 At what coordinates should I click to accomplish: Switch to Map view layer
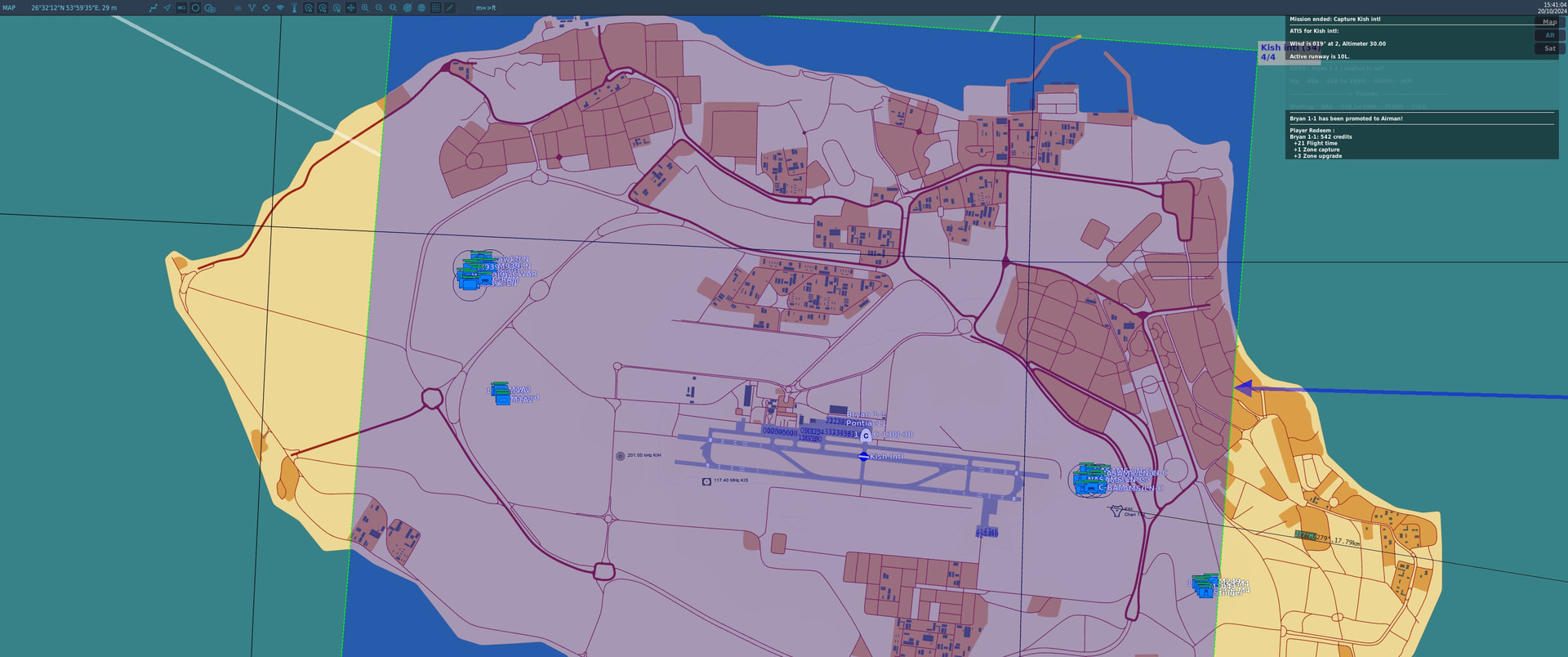(1549, 22)
